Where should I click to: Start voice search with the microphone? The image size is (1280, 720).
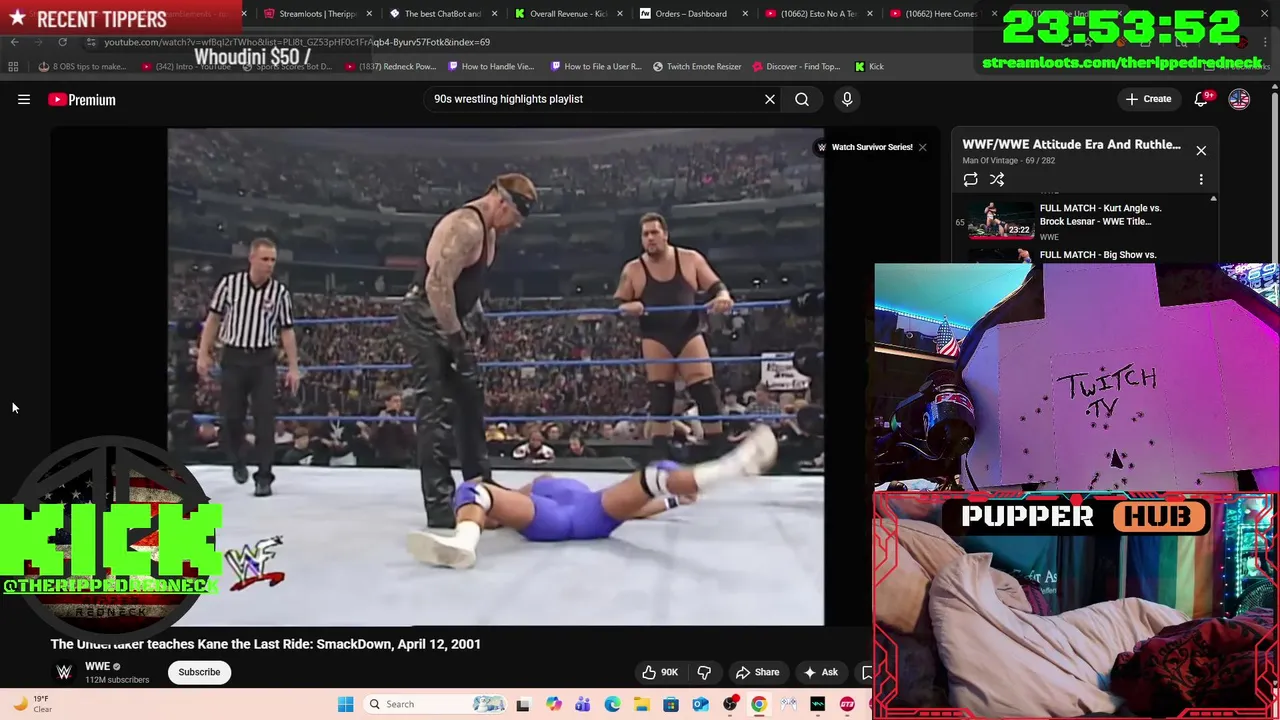(847, 99)
